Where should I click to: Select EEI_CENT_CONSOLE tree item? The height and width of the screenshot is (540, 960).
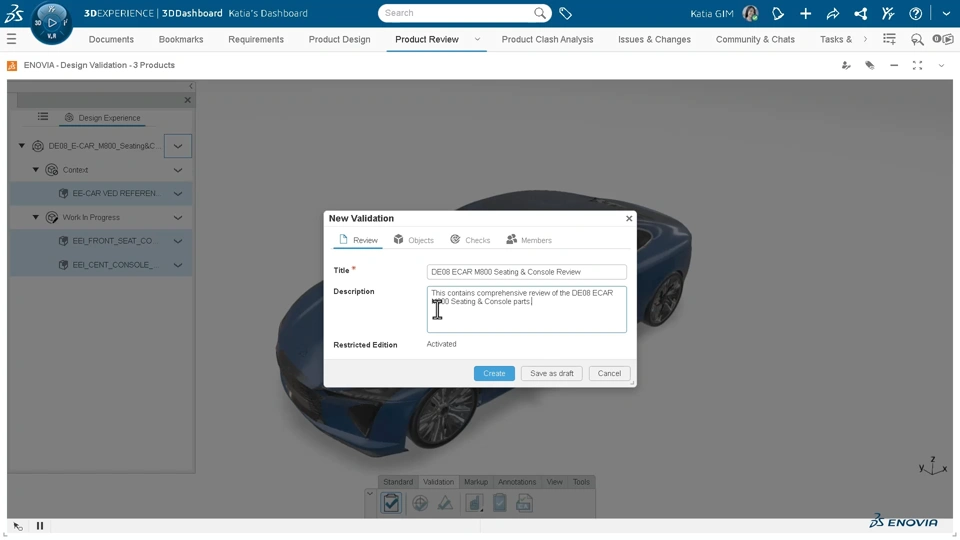point(100,265)
